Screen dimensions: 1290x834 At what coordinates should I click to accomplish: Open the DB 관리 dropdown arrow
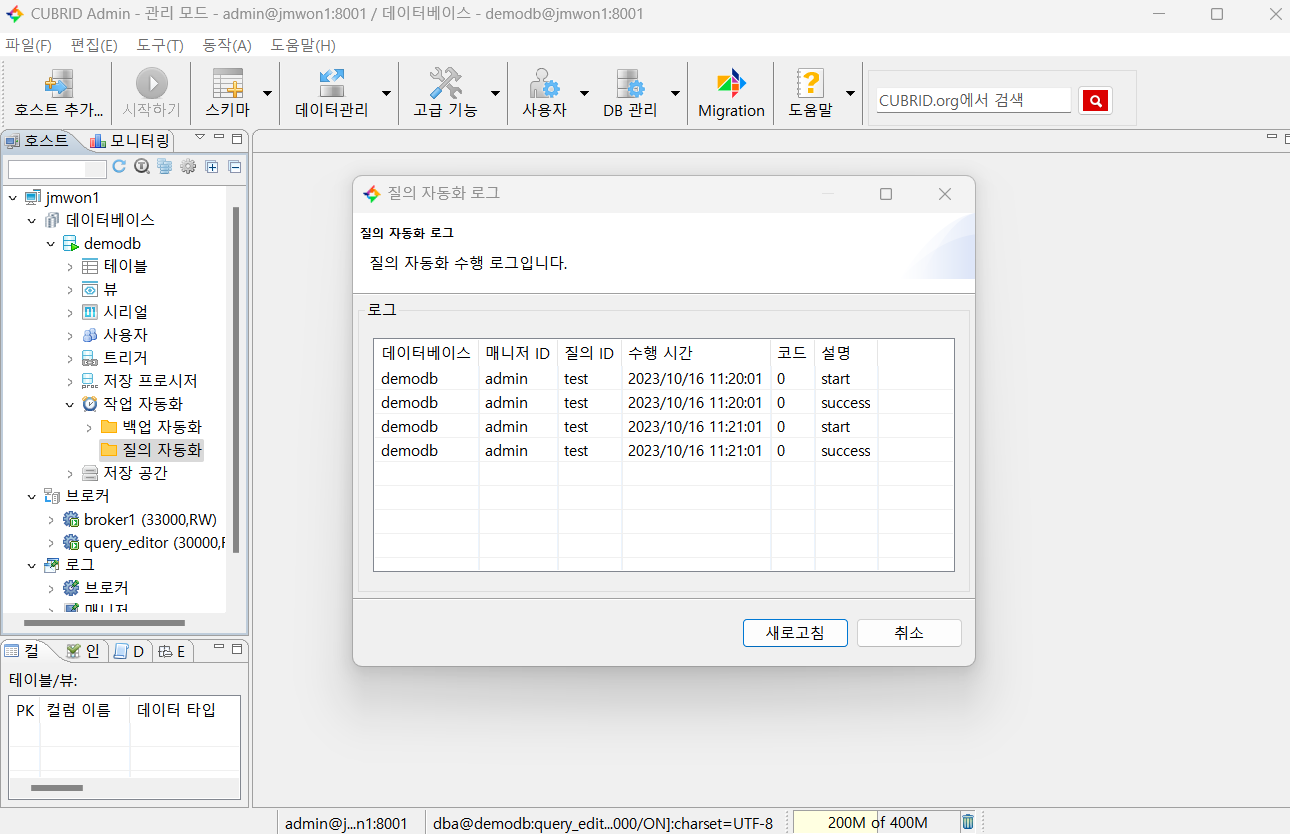[675, 93]
